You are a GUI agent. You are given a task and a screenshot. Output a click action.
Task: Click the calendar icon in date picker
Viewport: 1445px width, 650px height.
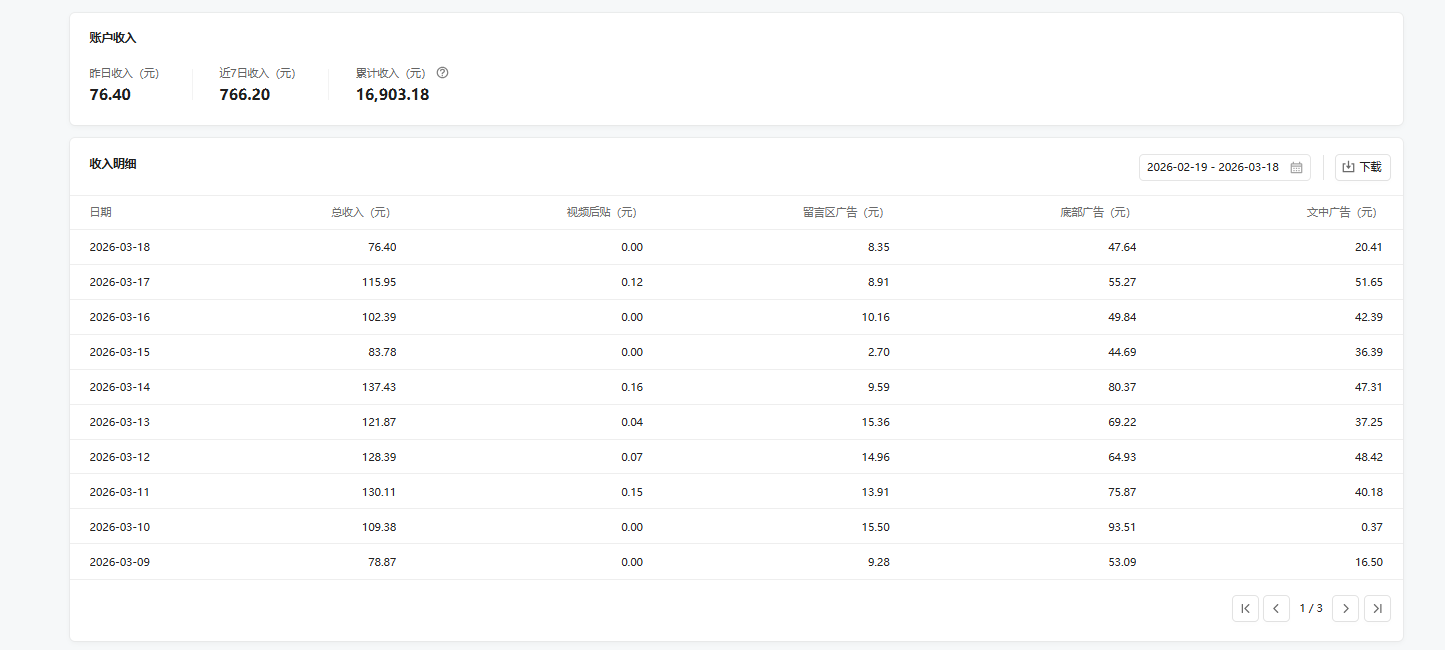pyautogui.click(x=1296, y=168)
